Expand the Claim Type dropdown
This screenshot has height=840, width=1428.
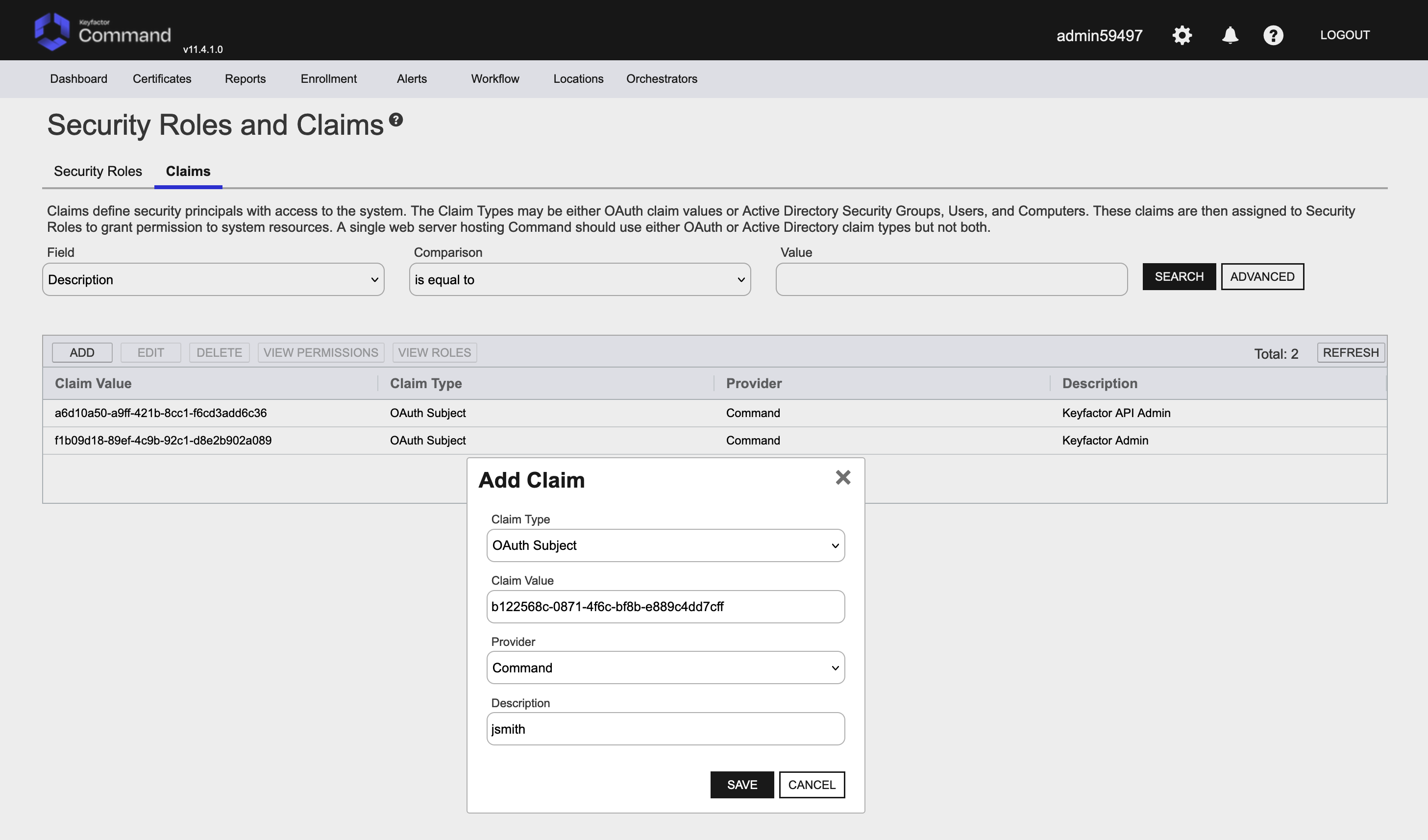665,545
